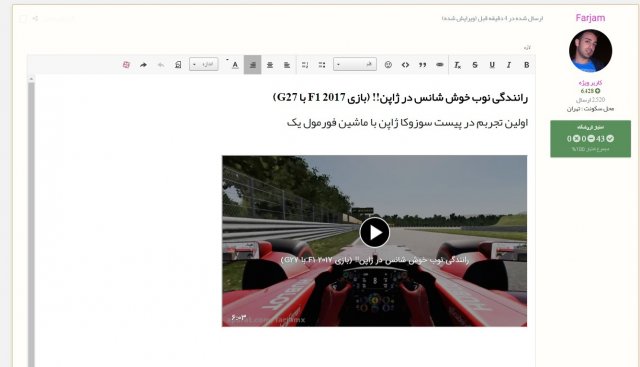Screen dimensions: 640x367
Task: Play the embedded F1 2017 video
Action: pos(374,232)
